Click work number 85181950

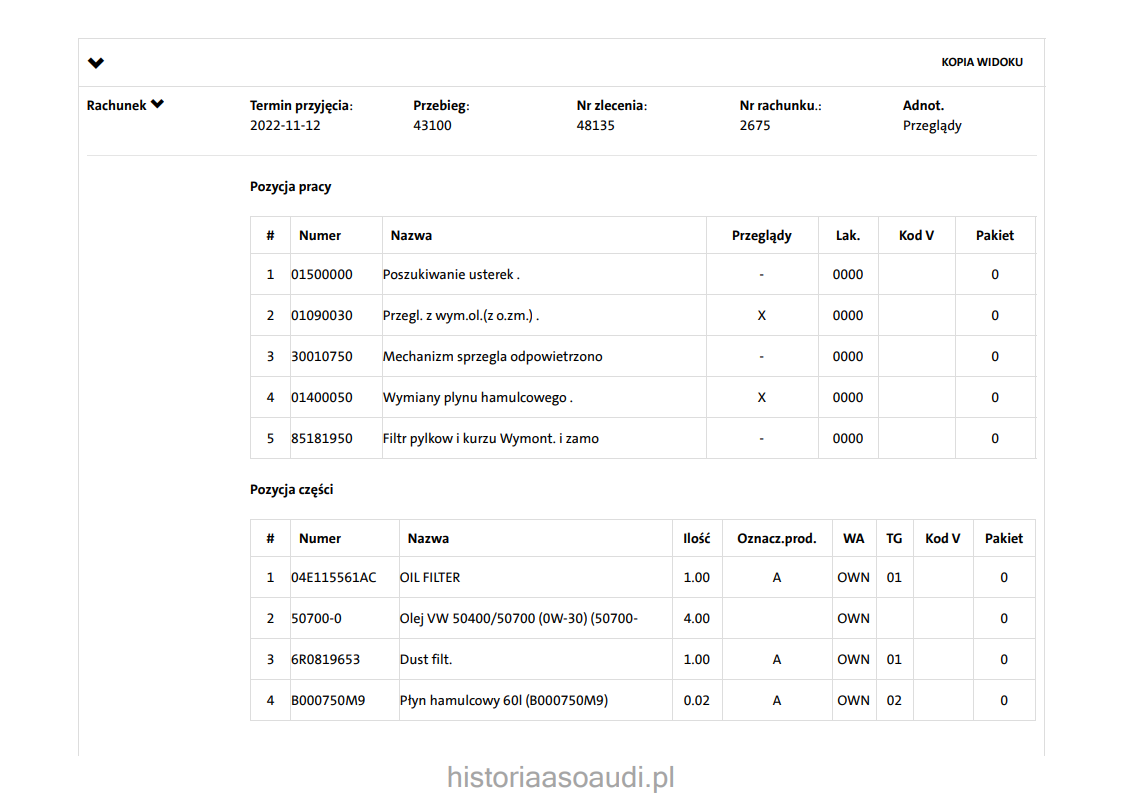(x=322, y=439)
